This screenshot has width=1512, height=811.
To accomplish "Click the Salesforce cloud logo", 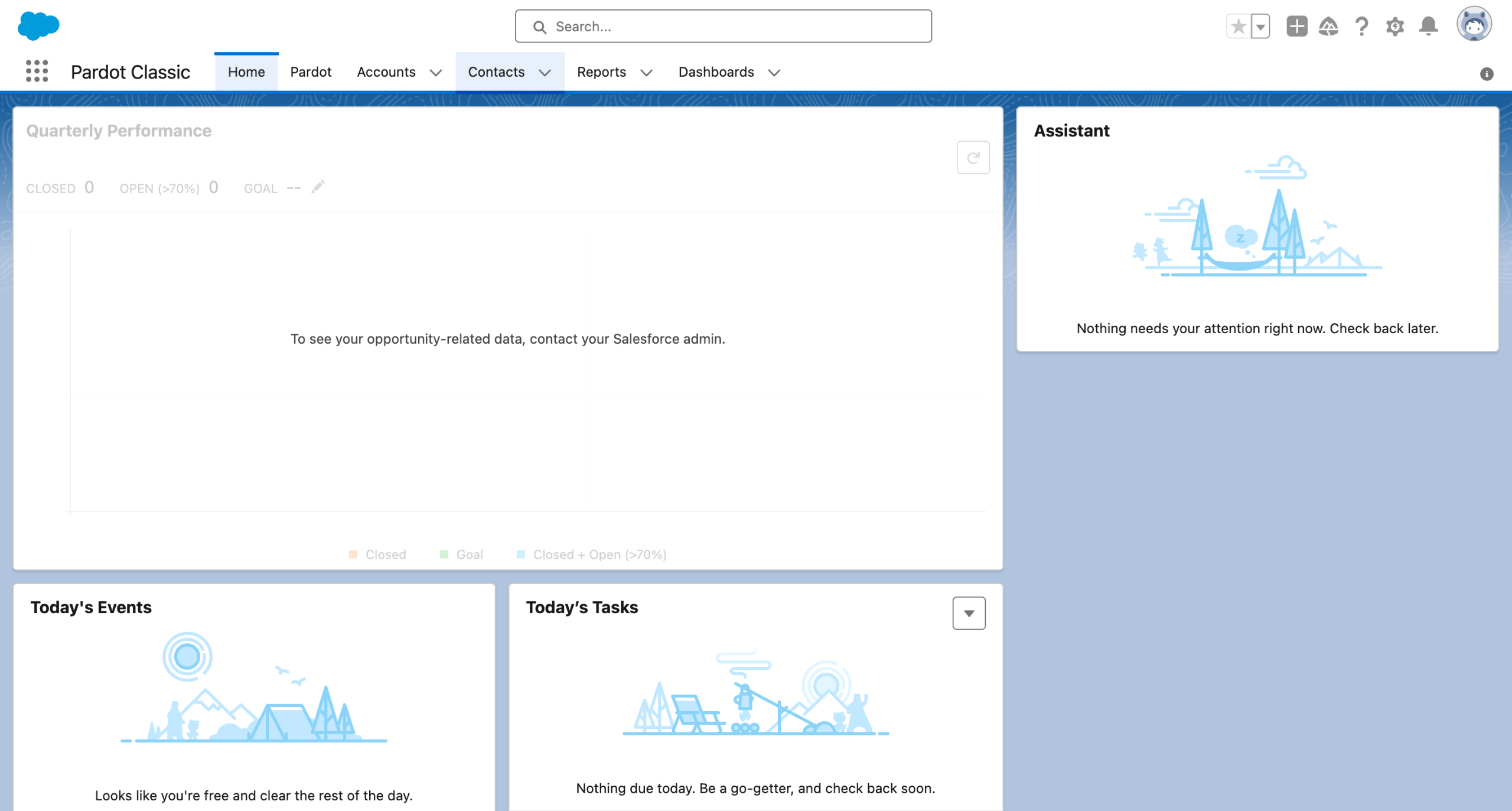I will coord(38,26).
